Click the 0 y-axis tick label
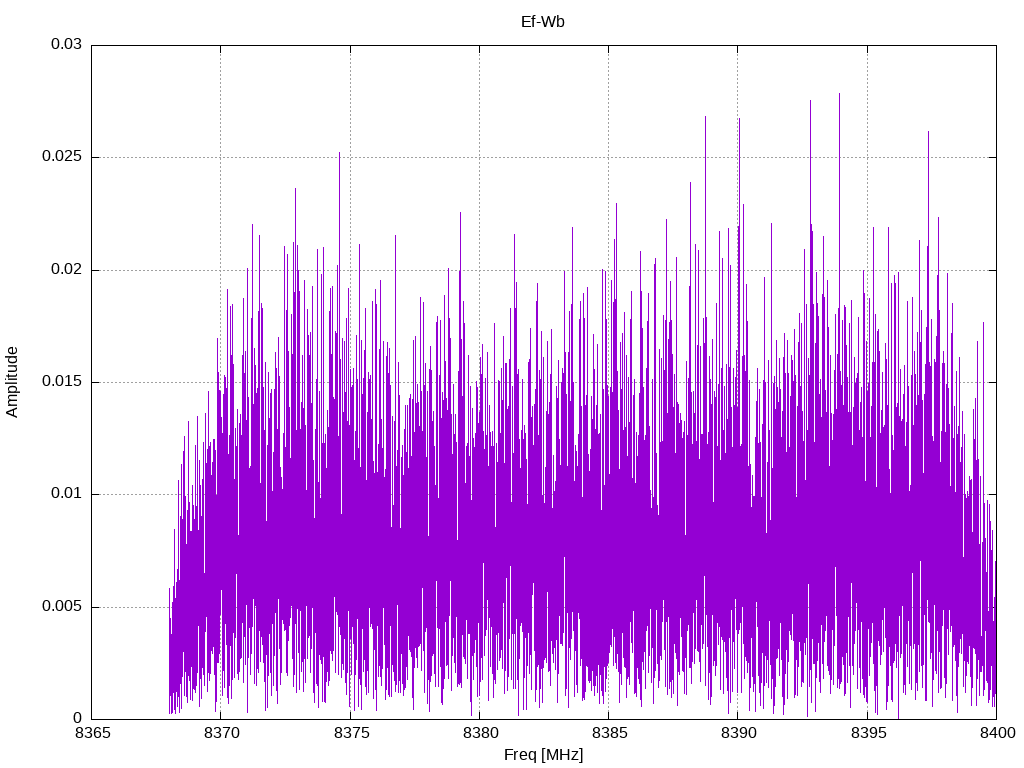This screenshot has width=1024, height=768. click(78, 718)
